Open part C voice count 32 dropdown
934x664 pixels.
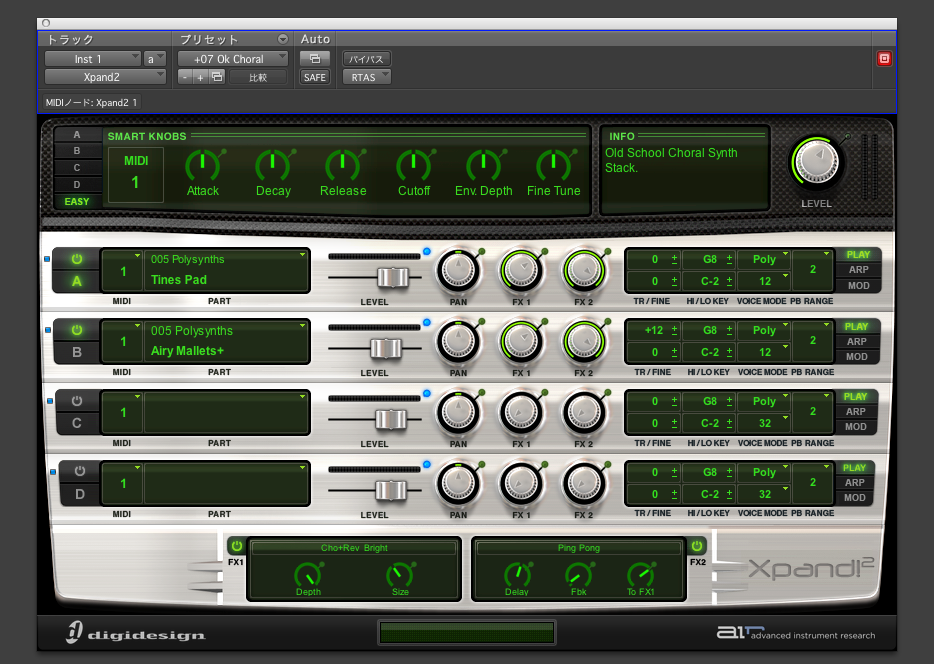coord(764,423)
